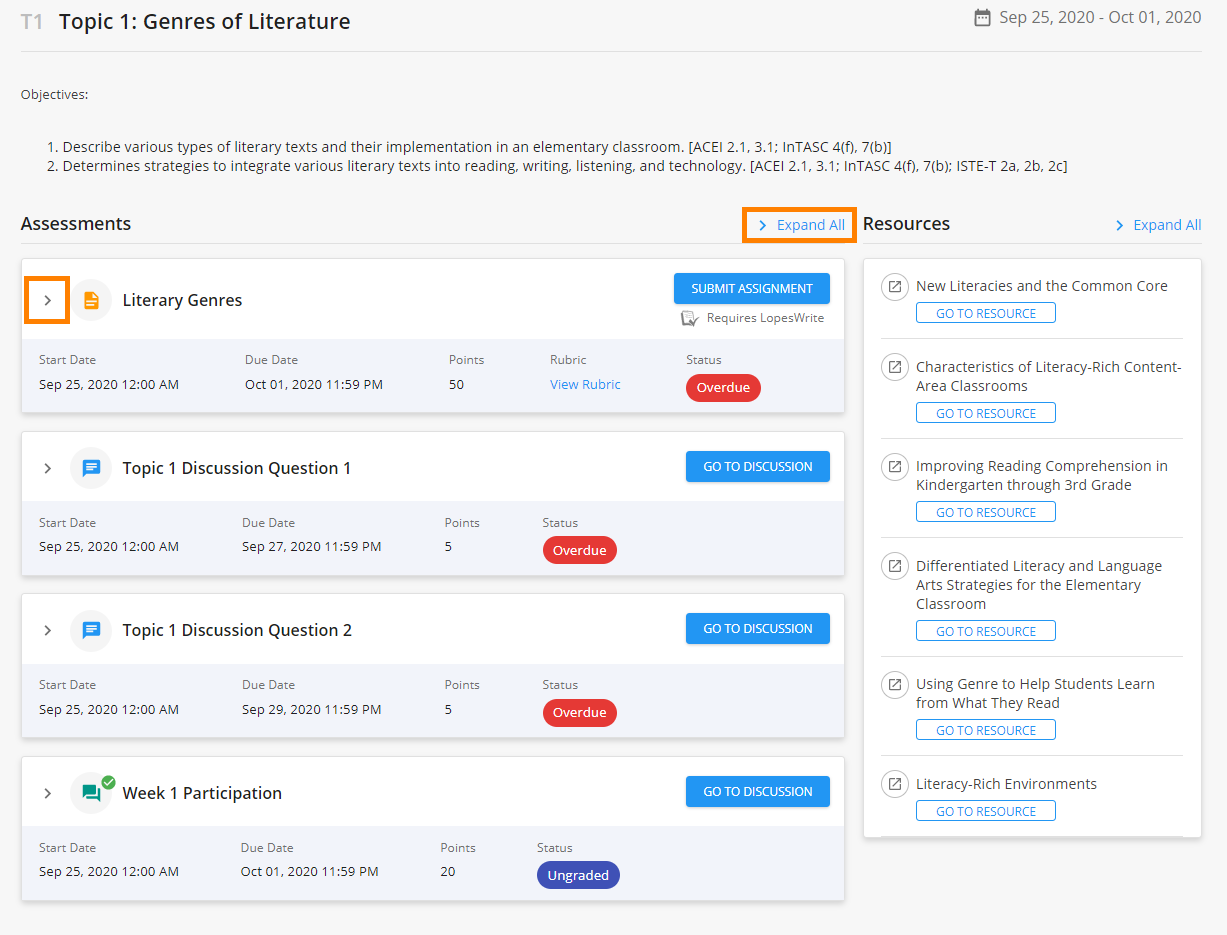1227x935 pixels.
Task: Click the Topic 1: Genres of Literature heading
Action: [x=204, y=21]
